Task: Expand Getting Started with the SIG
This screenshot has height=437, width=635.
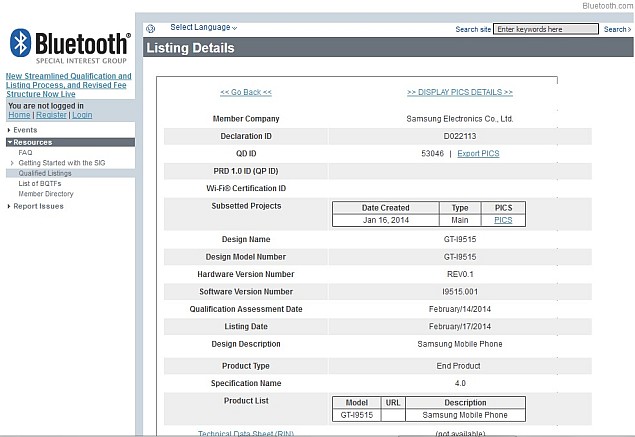Action: coord(61,162)
